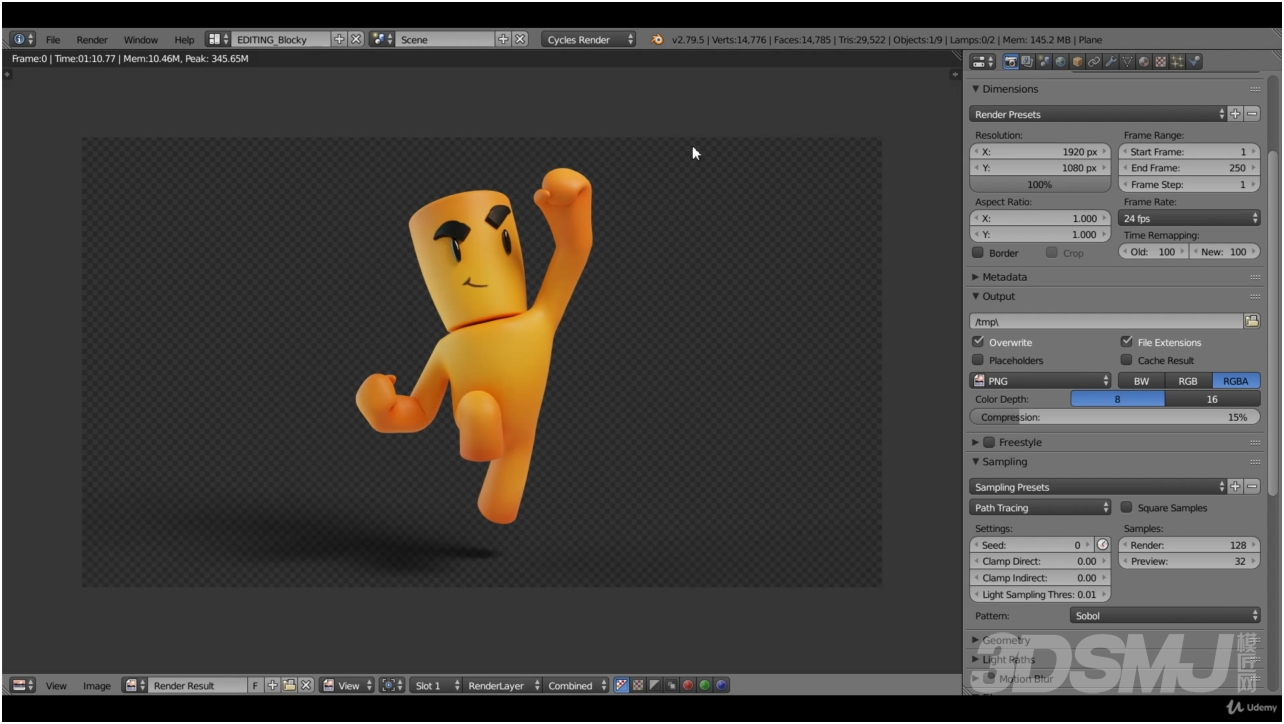Open the Sobol pattern dropdown
The image size is (1284, 724).
(x=1165, y=616)
